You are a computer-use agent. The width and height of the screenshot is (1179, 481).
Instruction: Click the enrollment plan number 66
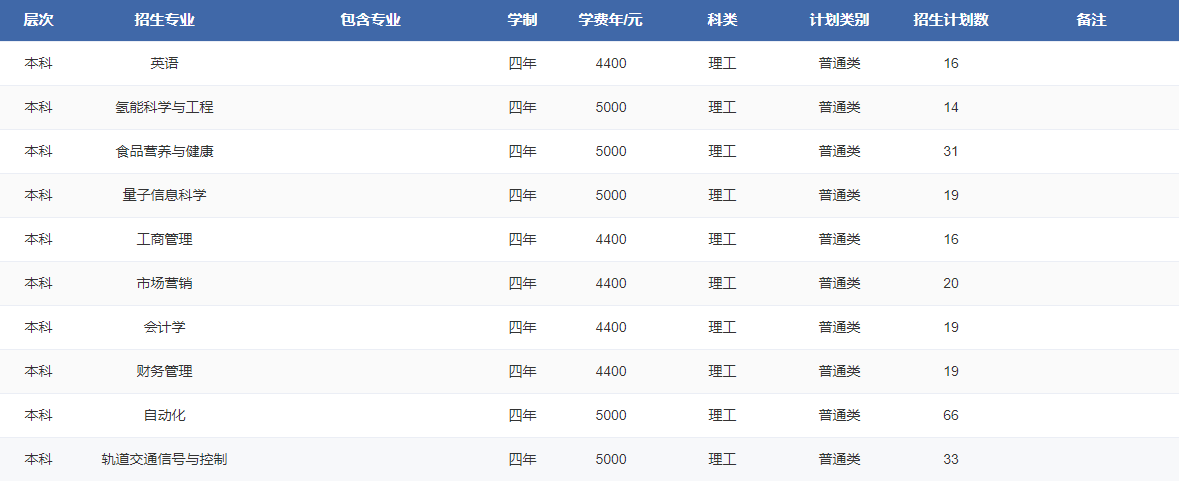950,415
